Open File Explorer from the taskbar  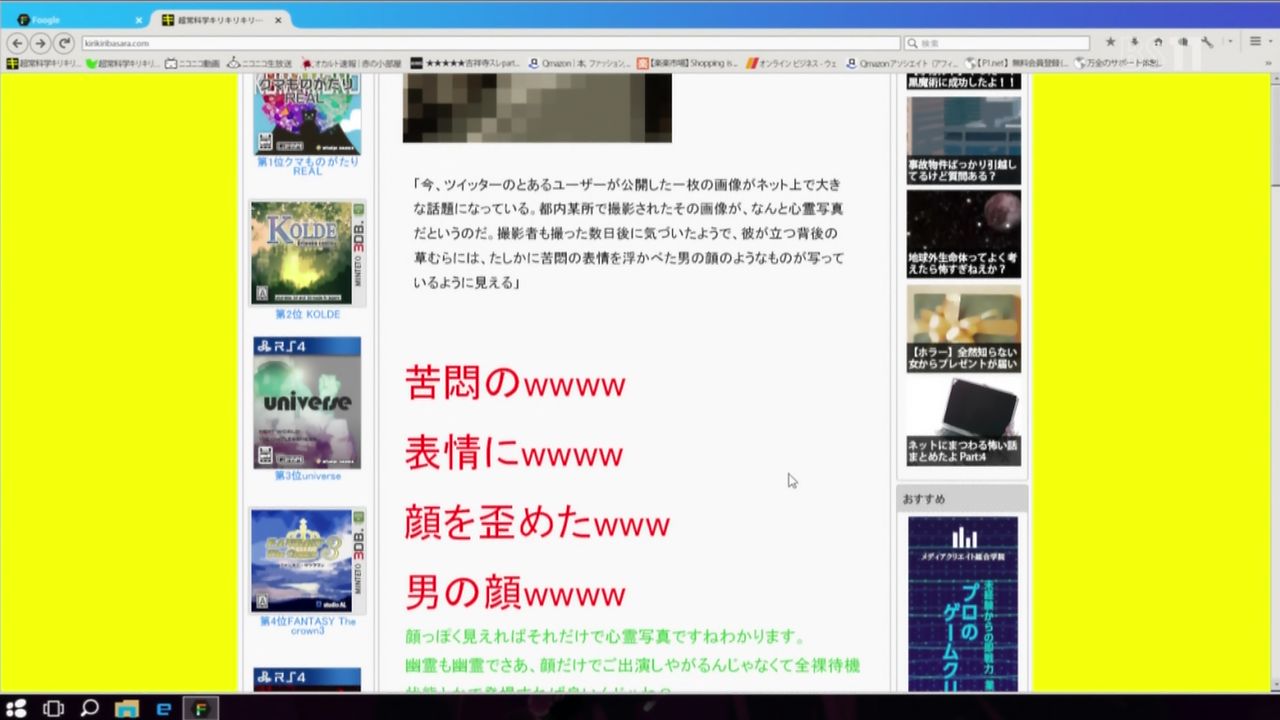tap(126, 708)
